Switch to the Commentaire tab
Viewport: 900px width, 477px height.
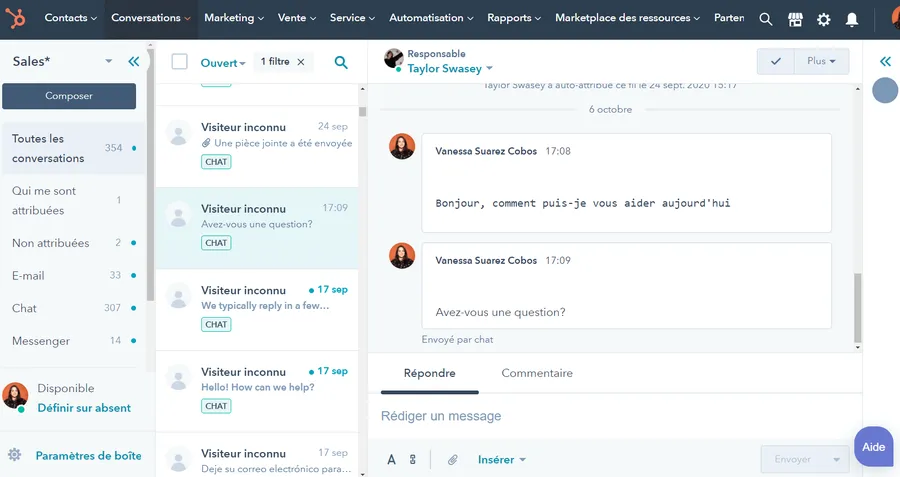tap(537, 373)
